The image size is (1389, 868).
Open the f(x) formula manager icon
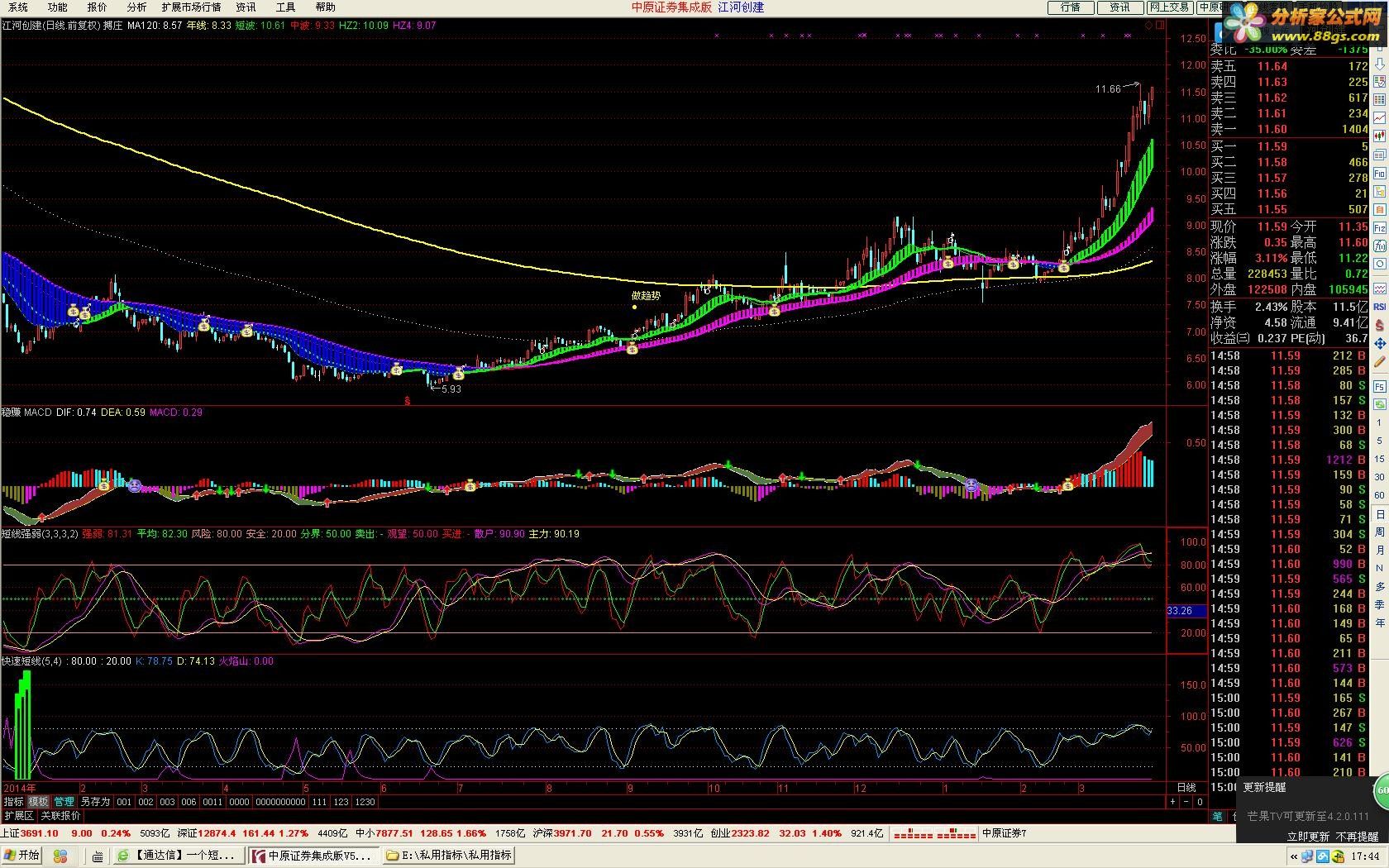(x=1379, y=246)
